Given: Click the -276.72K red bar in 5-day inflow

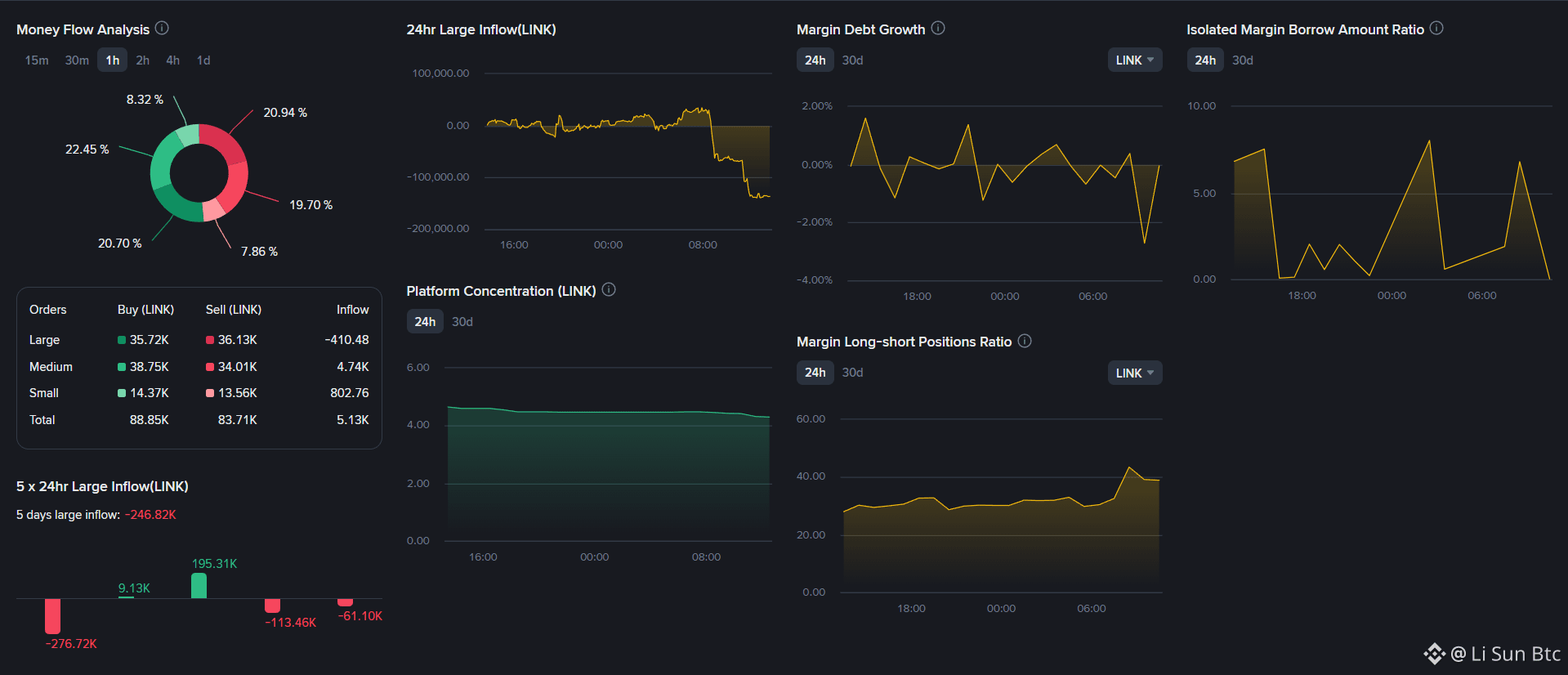Looking at the screenshot, I should pos(53,616).
